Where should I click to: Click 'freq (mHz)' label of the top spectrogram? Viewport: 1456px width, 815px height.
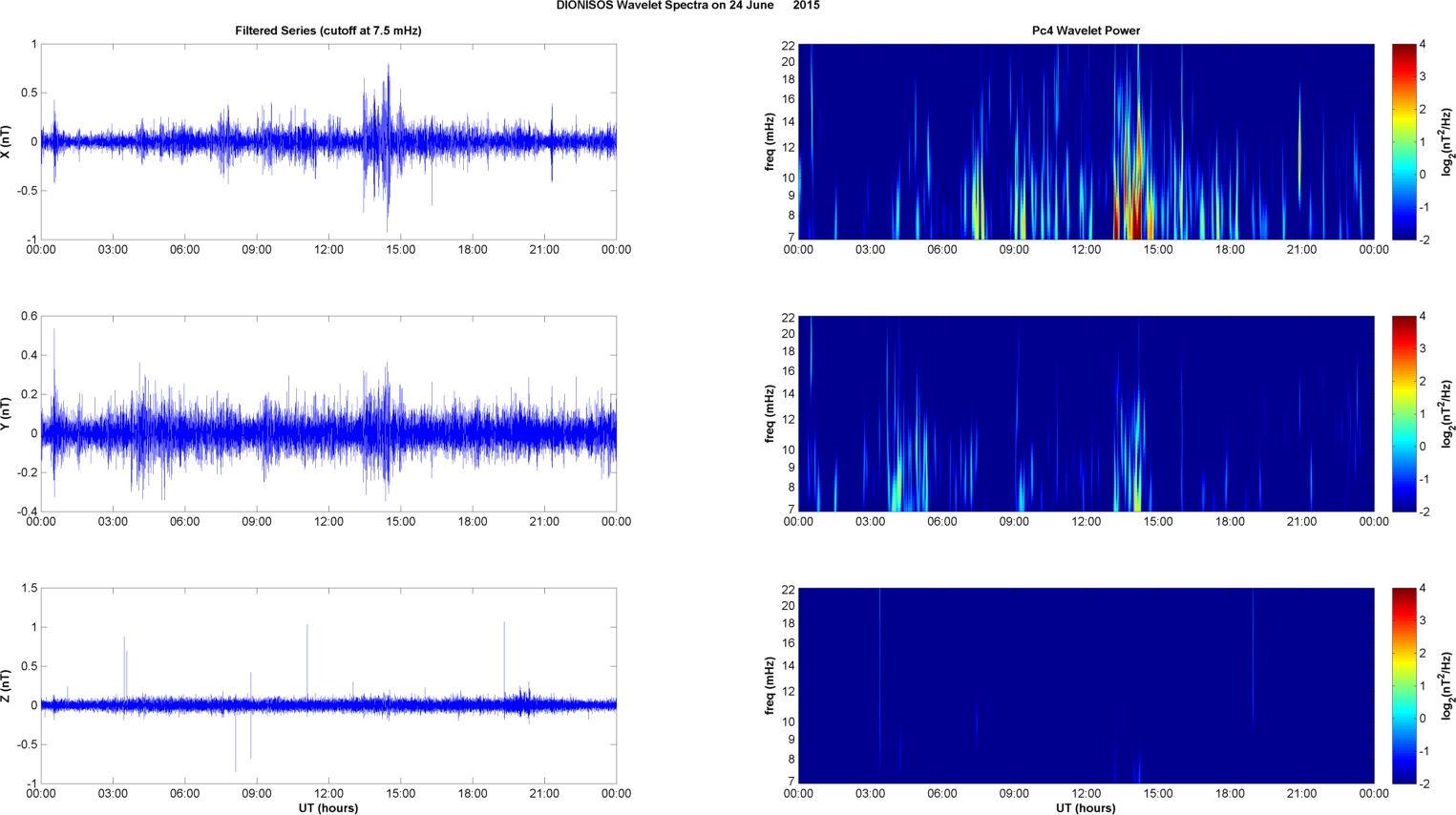tap(770, 141)
